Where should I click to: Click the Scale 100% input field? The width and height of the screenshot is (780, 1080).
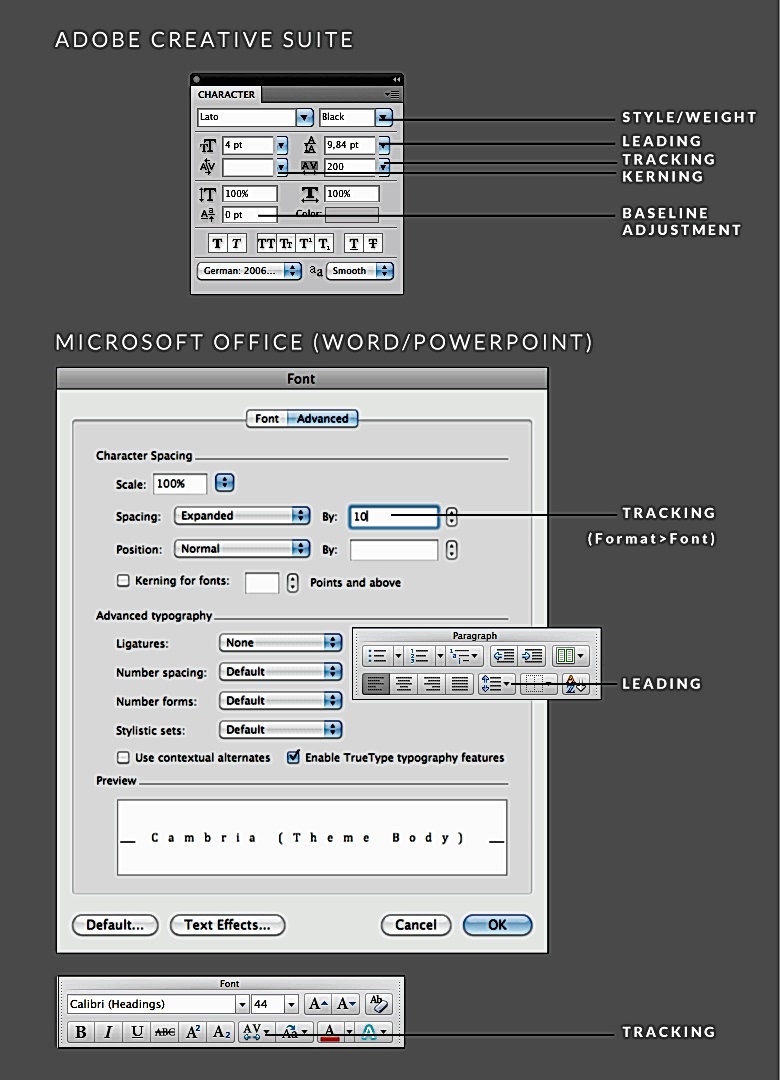click(180, 484)
